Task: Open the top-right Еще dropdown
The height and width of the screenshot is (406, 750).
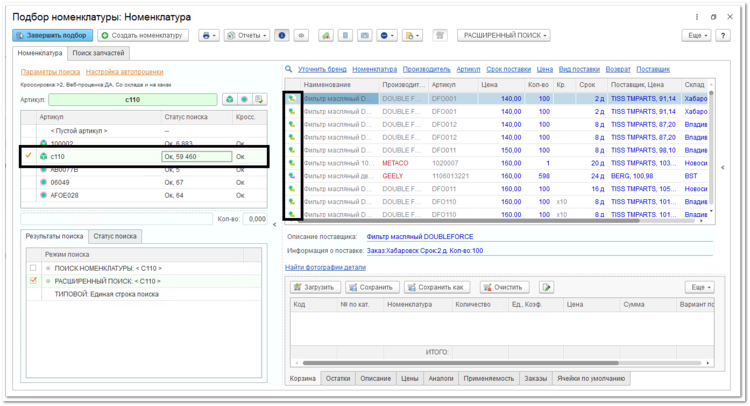Action: 696,35
